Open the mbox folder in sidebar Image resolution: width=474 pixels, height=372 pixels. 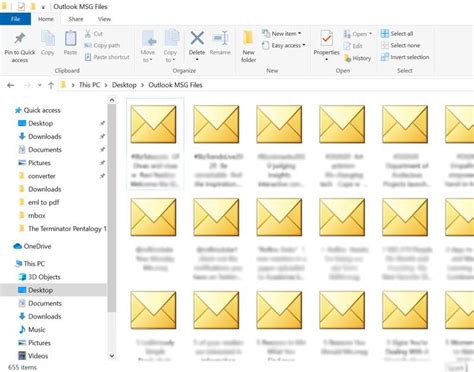click(32, 215)
